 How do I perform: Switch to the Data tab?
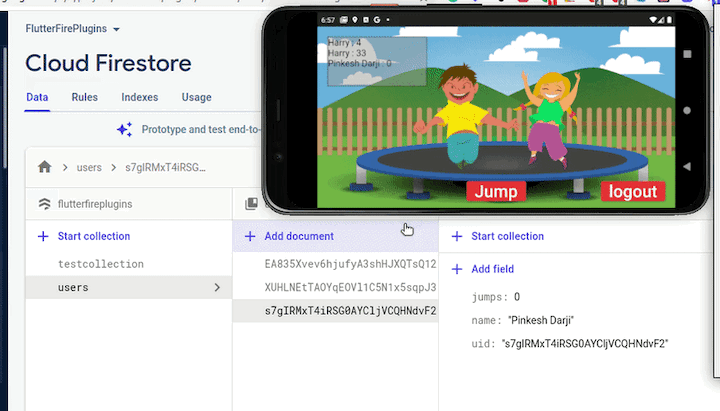37,97
